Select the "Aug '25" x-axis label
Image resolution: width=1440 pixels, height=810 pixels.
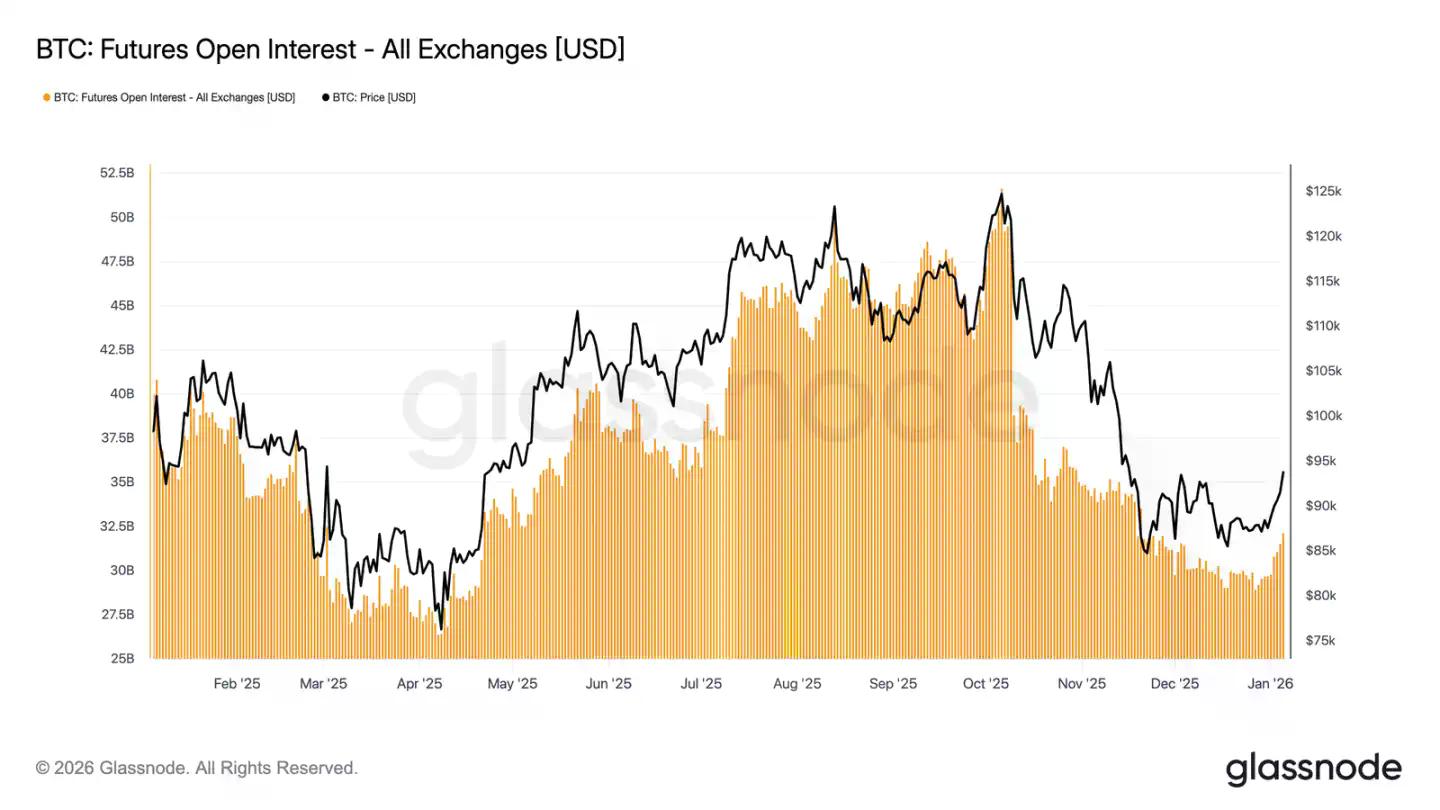point(797,684)
